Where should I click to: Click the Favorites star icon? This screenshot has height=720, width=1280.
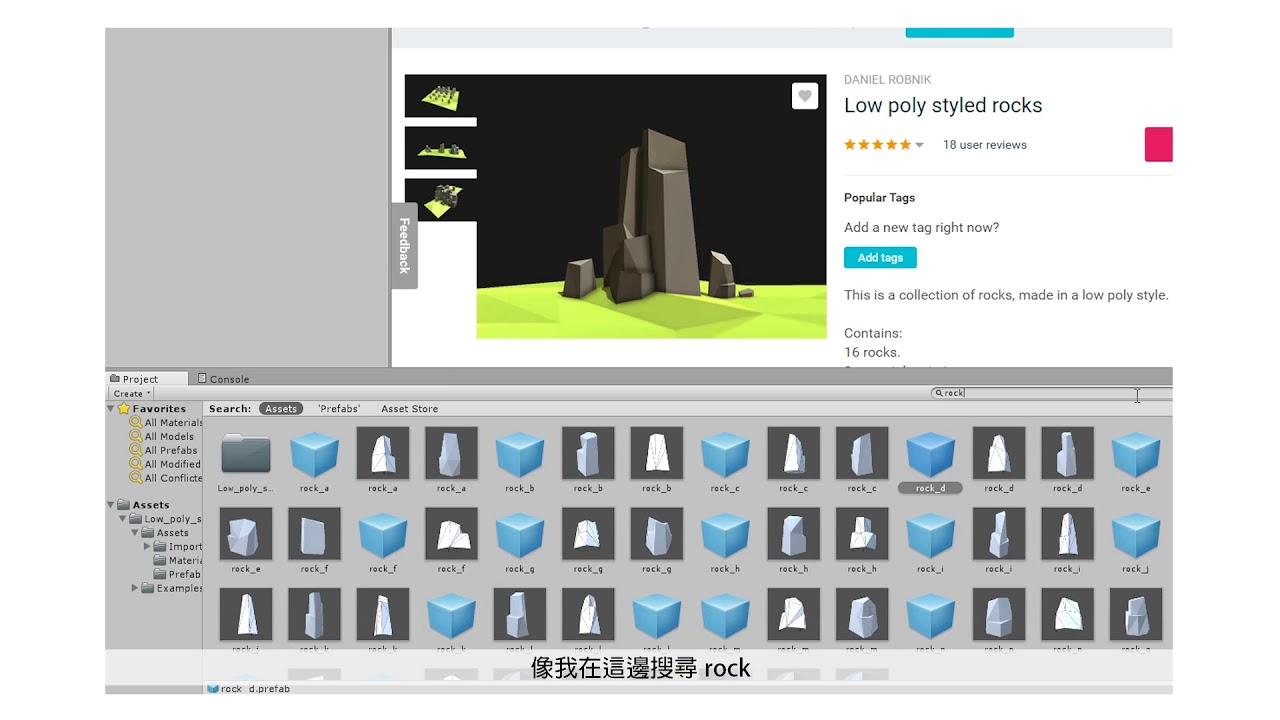(124, 409)
